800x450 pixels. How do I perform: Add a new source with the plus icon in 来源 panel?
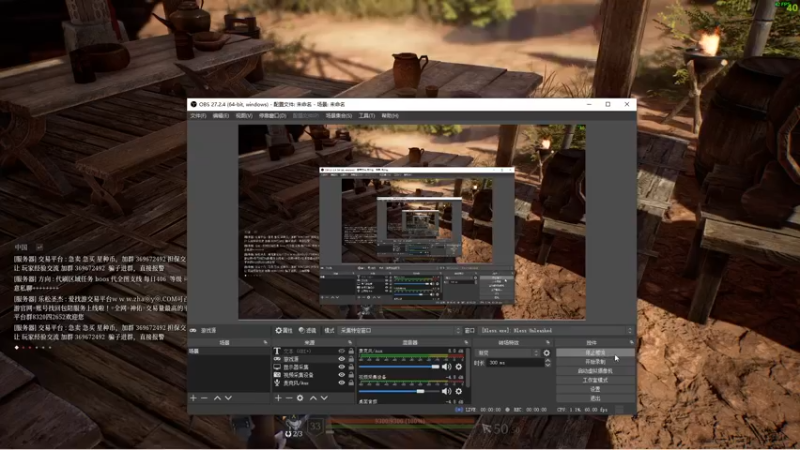(x=278, y=398)
